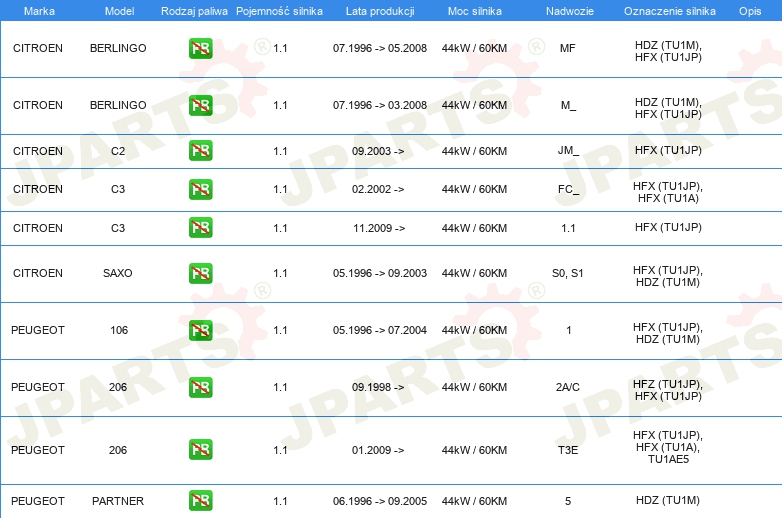
Task: Click fuel icon in Citroen Saxo row
Action: coord(200,273)
